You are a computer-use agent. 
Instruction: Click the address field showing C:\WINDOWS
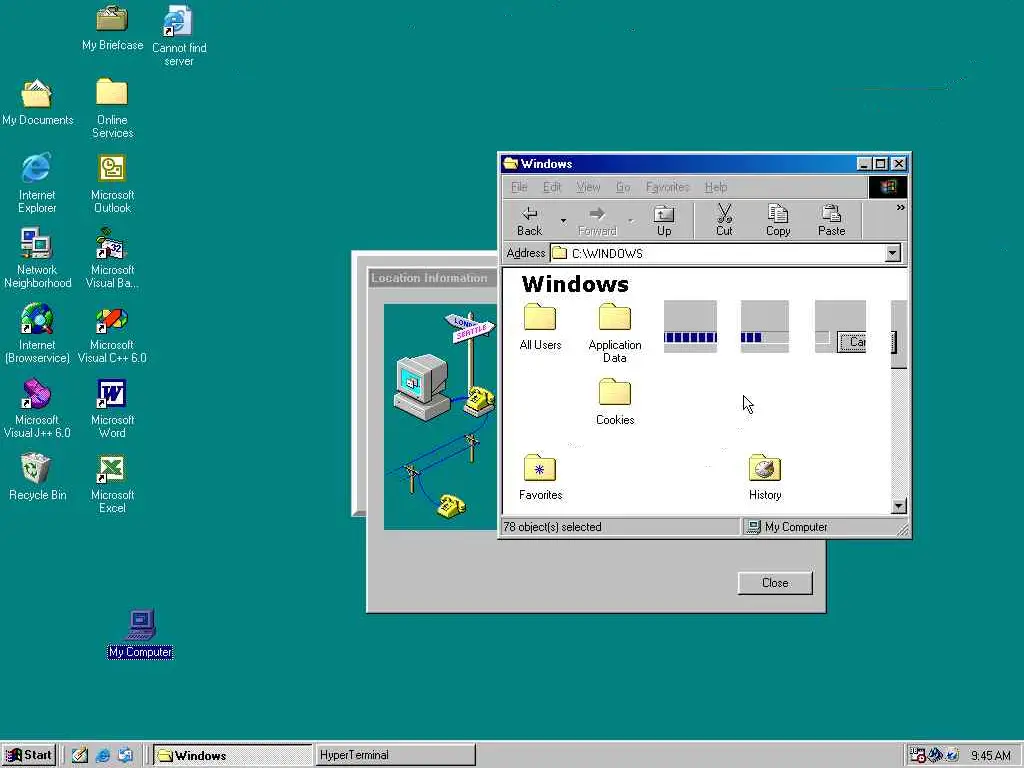717,253
